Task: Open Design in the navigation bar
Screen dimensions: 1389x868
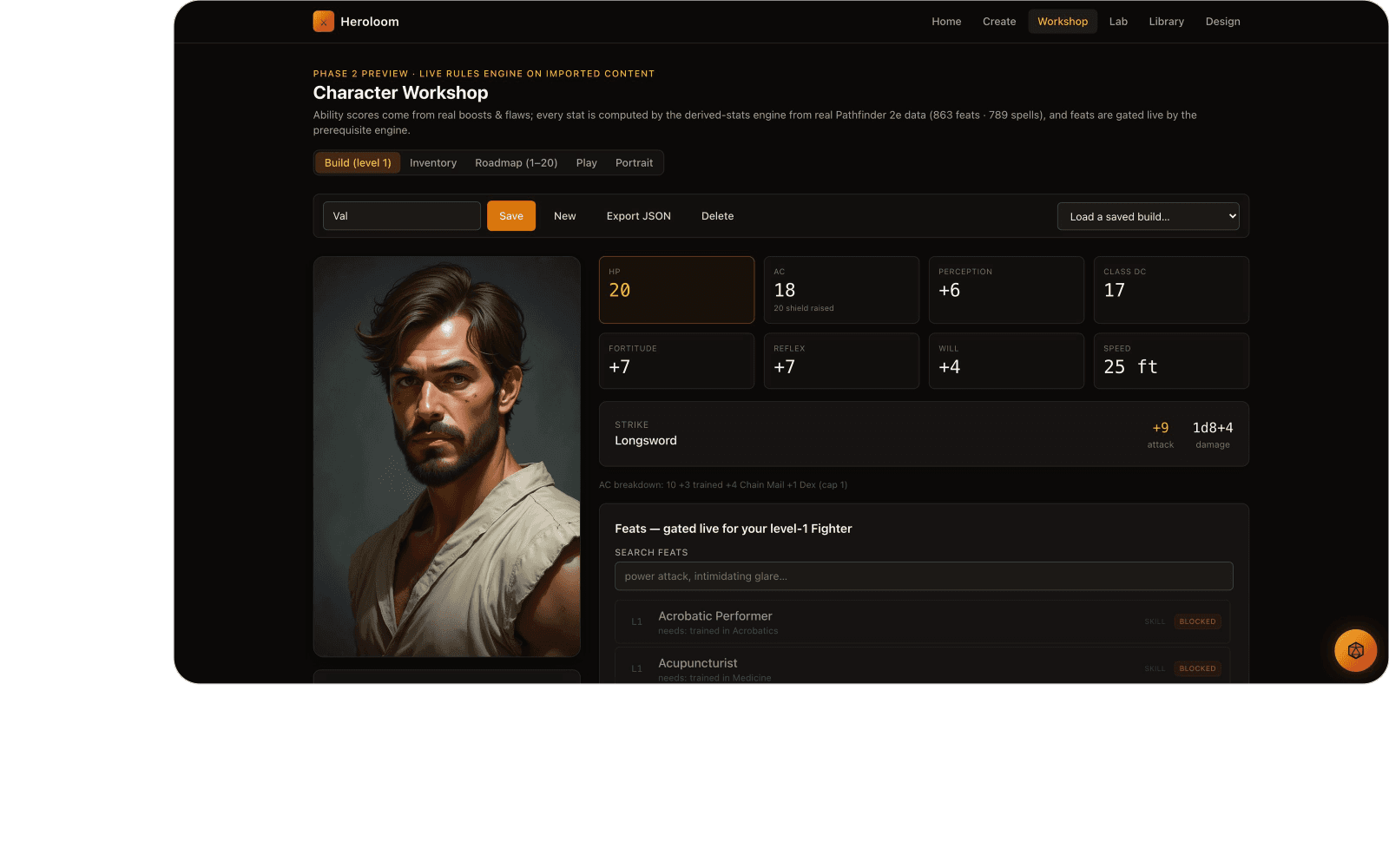Action: coord(1222,22)
